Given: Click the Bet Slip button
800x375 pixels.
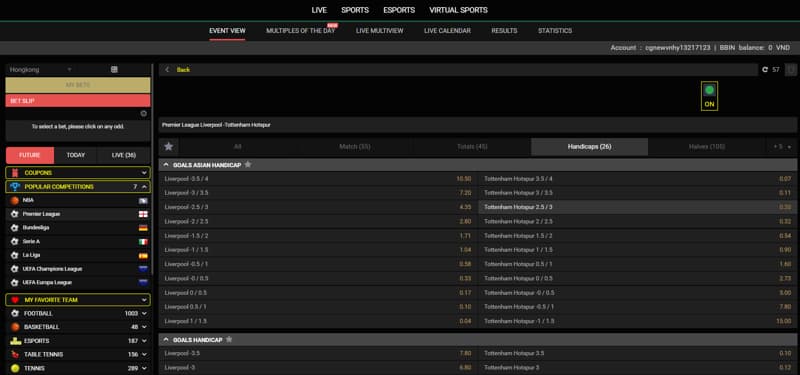Looking at the screenshot, I should (78, 101).
